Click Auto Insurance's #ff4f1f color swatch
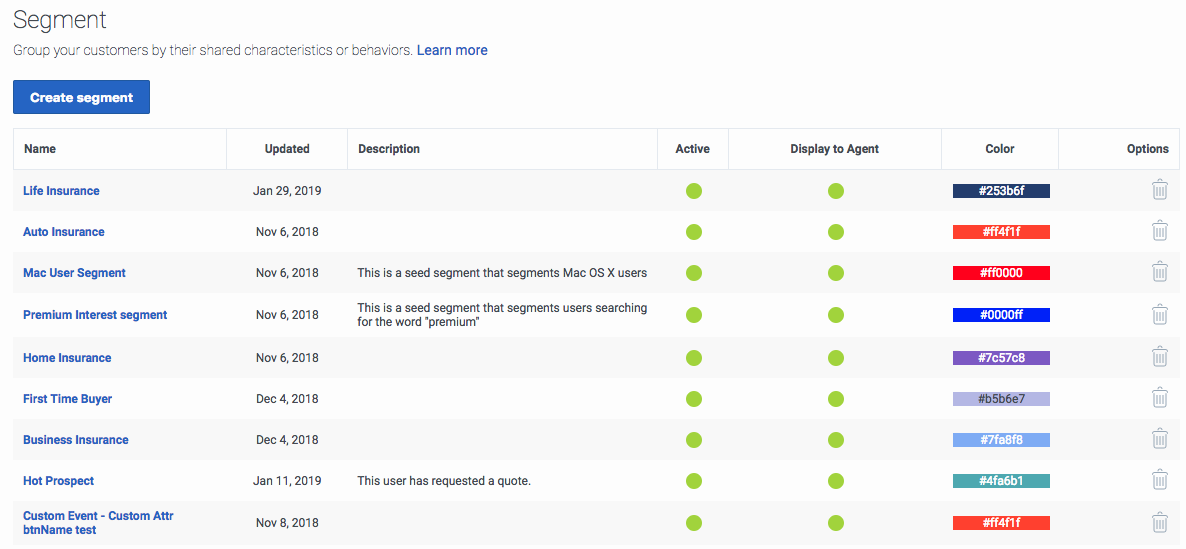 (1001, 231)
